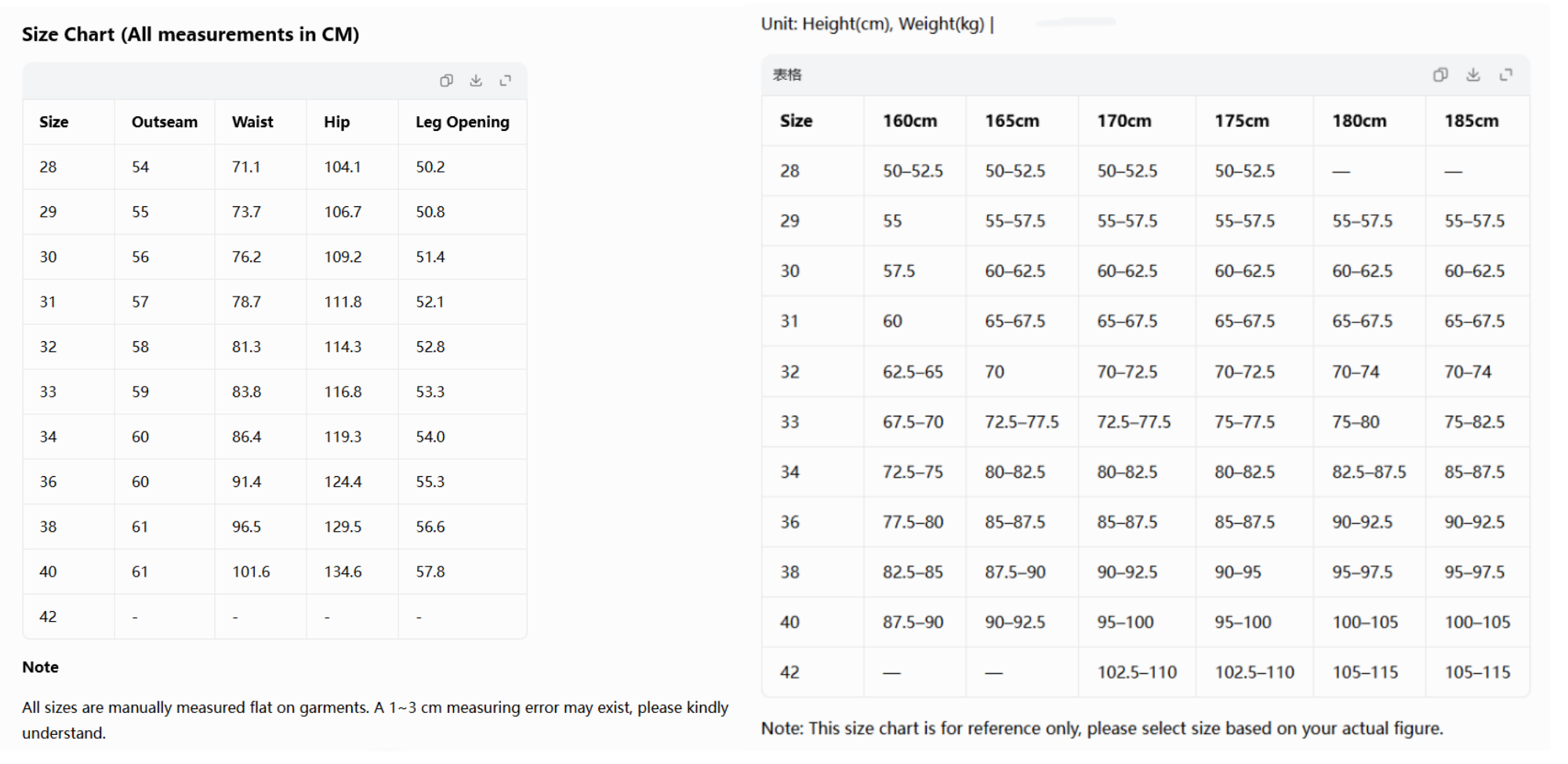Select the Hip column header
This screenshot has height=764, width=1568.
tap(336, 122)
